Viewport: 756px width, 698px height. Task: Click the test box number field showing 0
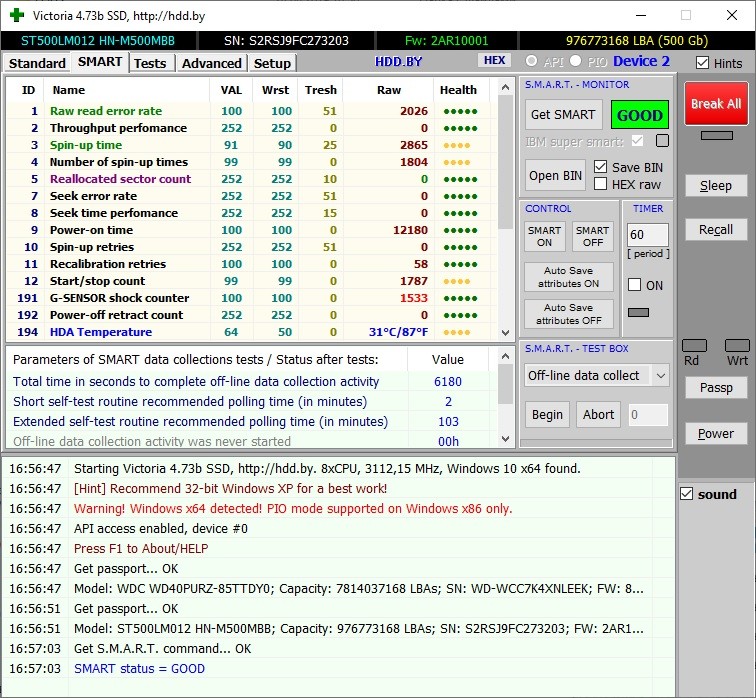coord(648,415)
